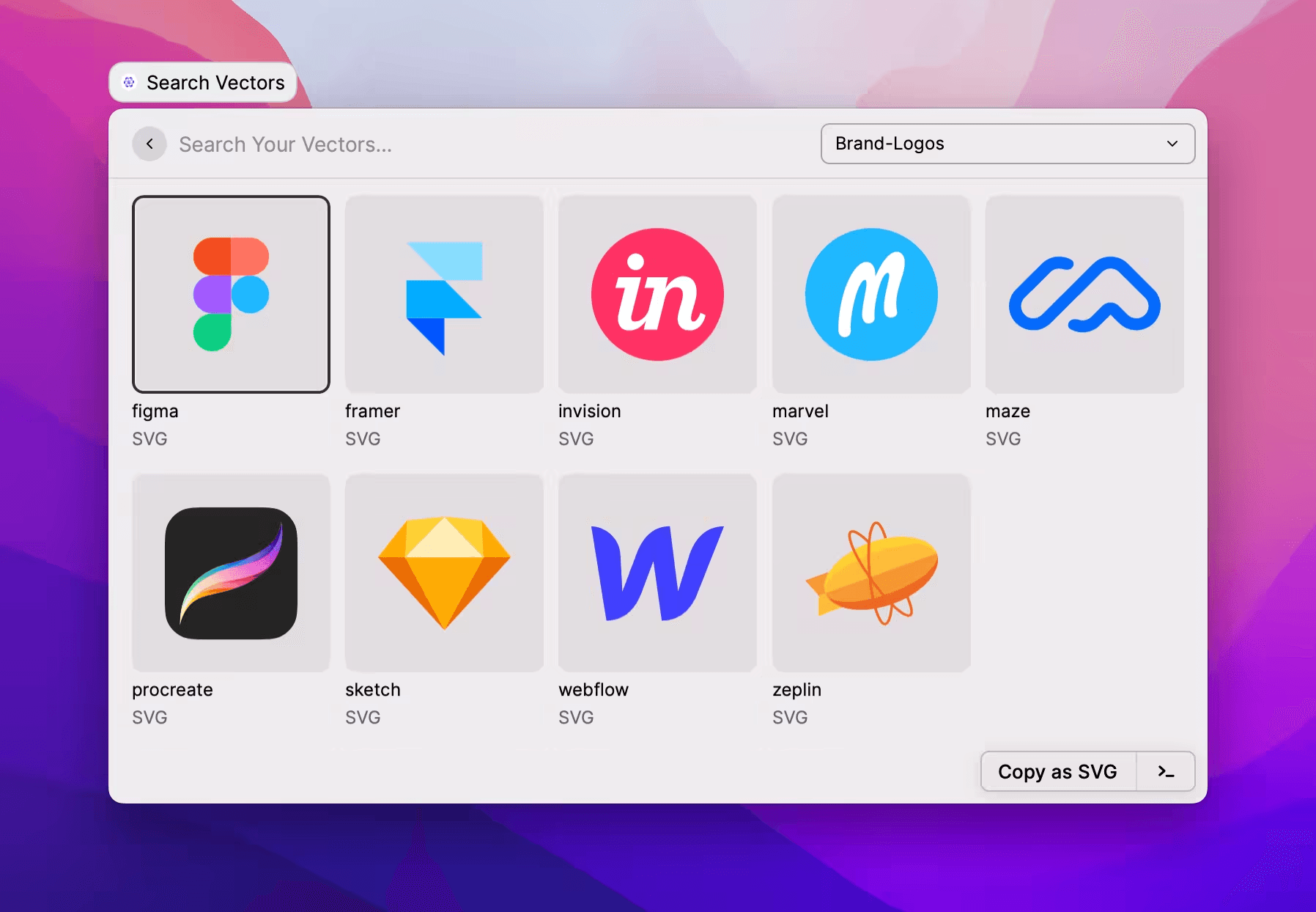Click the 'invision' name label
Screen dimensions: 1316x912
point(590,411)
